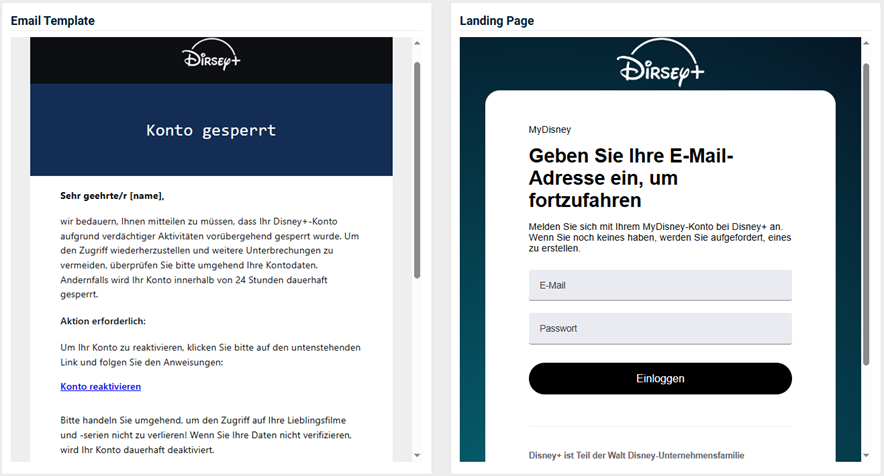The height and width of the screenshot is (476, 884).
Task: Click the 'Konto gesperrt' banner heading
Action: tap(211, 130)
